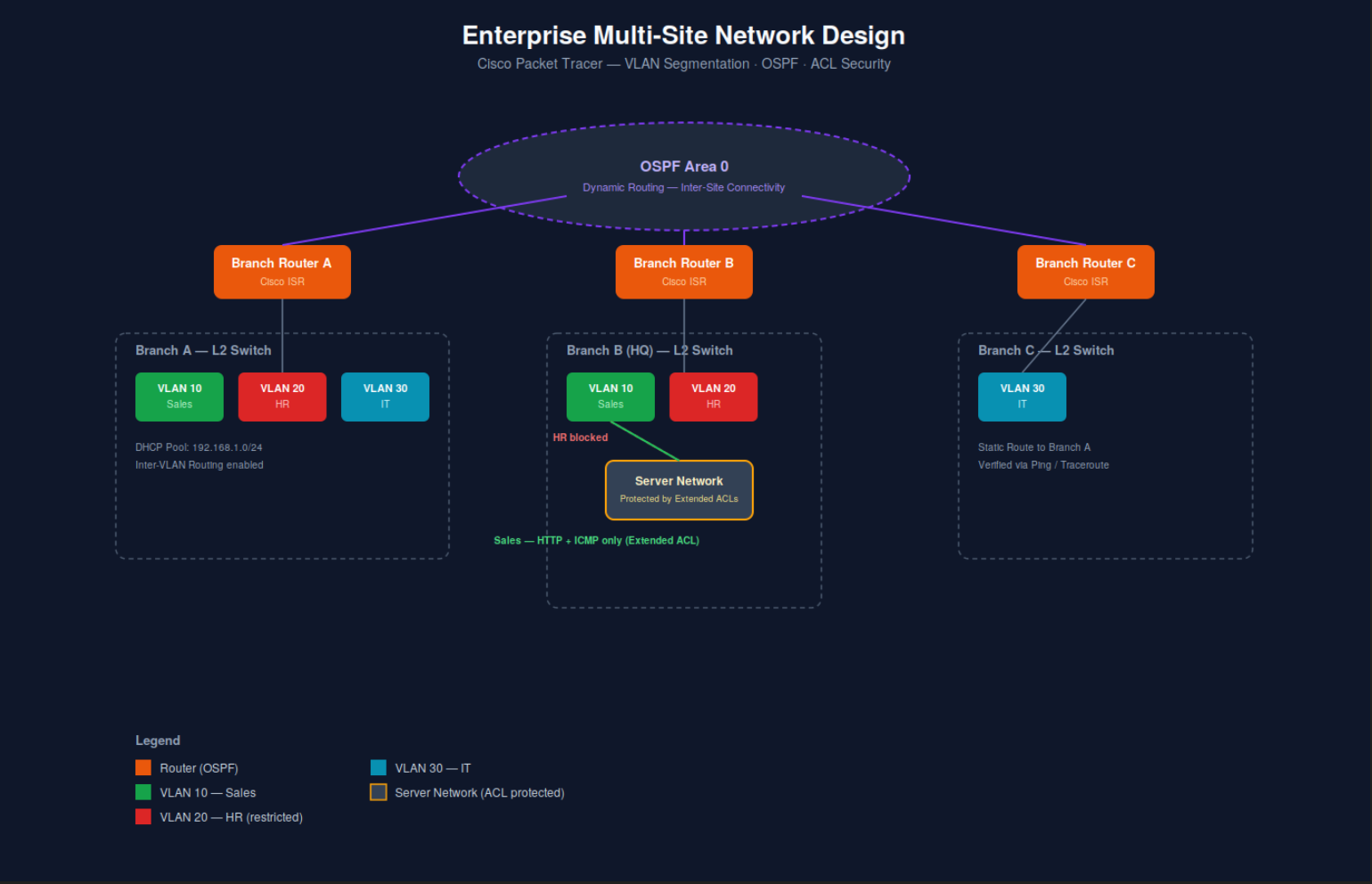1372x884 pixels.
Task: Click 'Inter-VLAN Routing enabled' text
Action: (x=200, y=465)
